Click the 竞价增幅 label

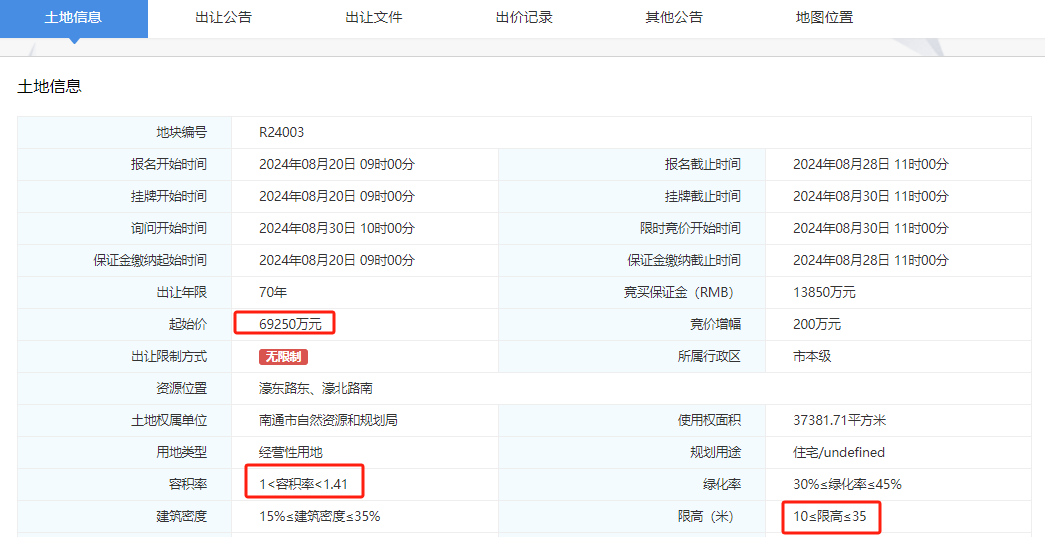coord(715,324)
